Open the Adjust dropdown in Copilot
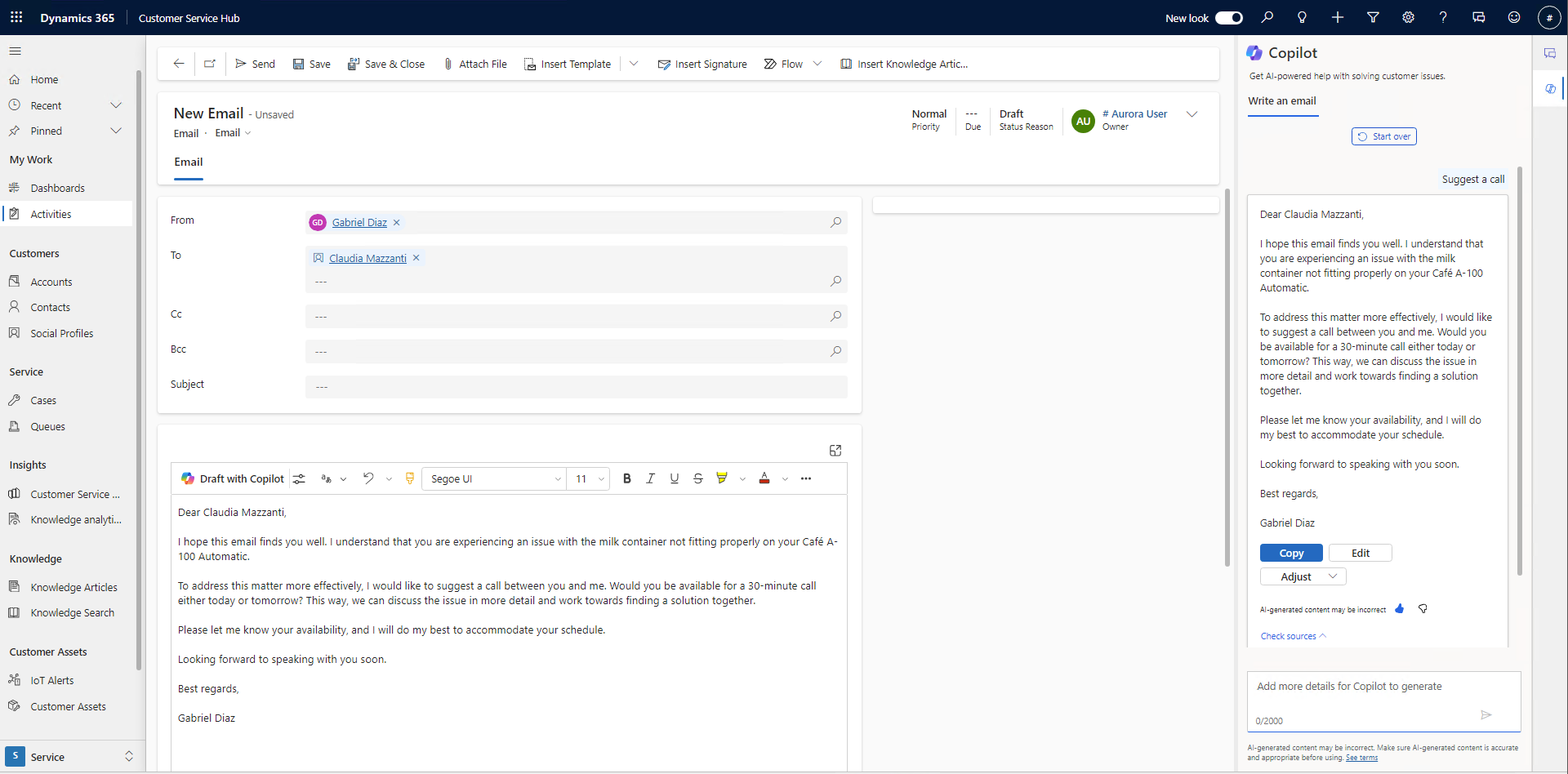The image size is (1568, 774). pyautogui.click(x=1303, y=576)
